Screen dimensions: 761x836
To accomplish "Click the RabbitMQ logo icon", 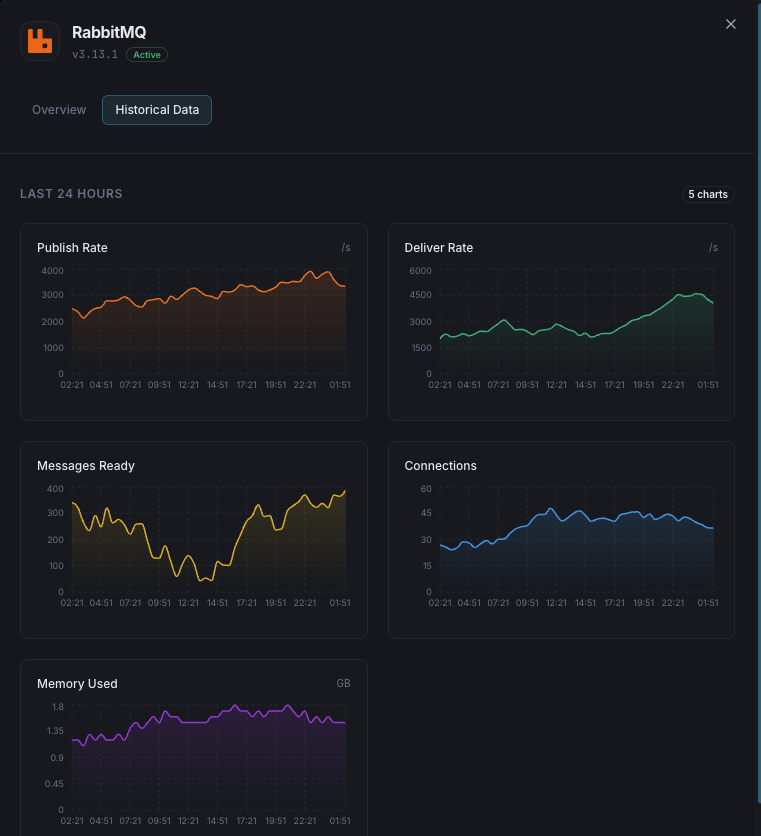I will pyautogui.click(x=40, y=41).
